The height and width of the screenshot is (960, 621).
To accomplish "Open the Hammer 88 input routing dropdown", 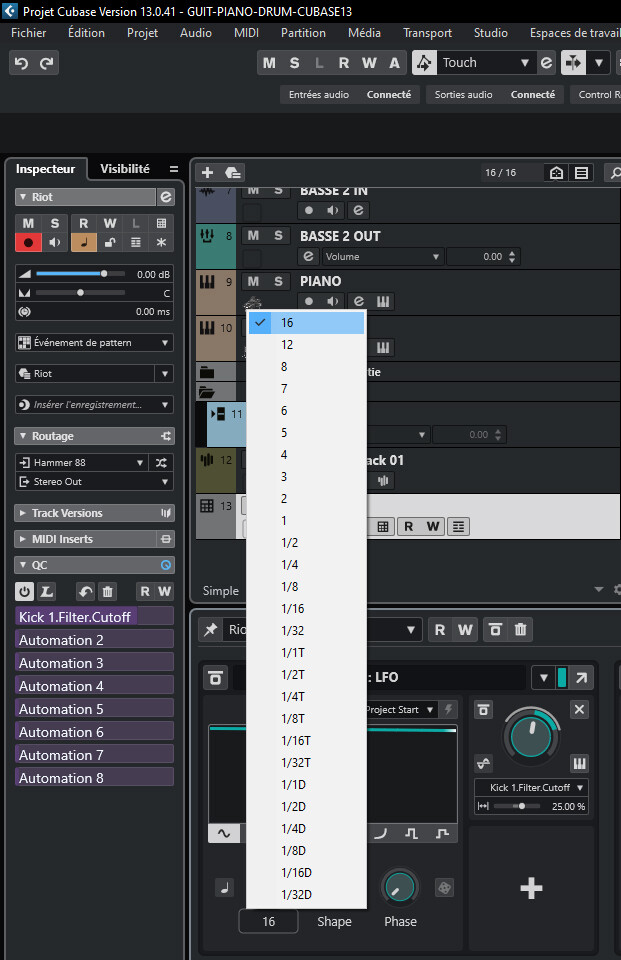I will click(82, 462).
